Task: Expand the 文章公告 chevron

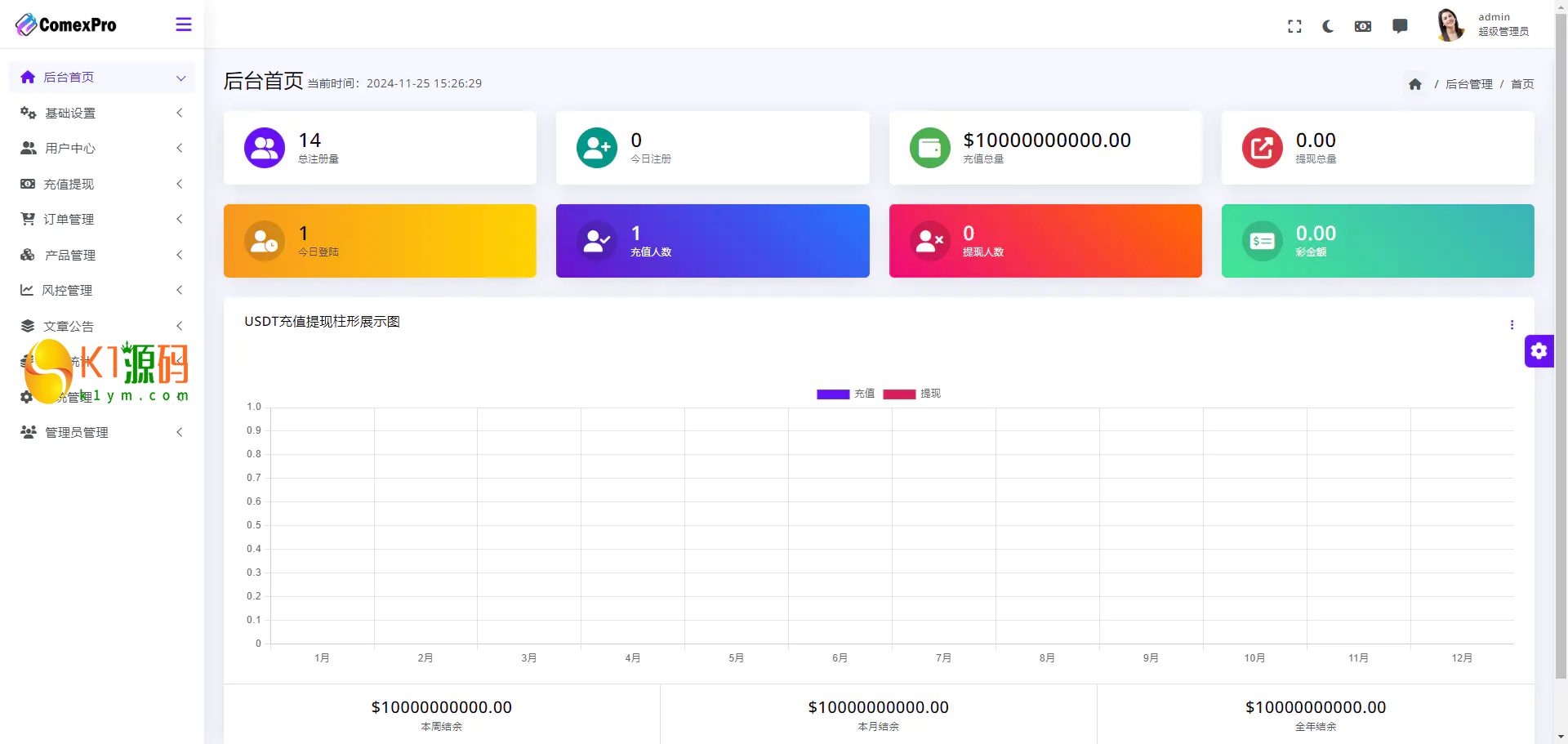Action: (180, 326)
